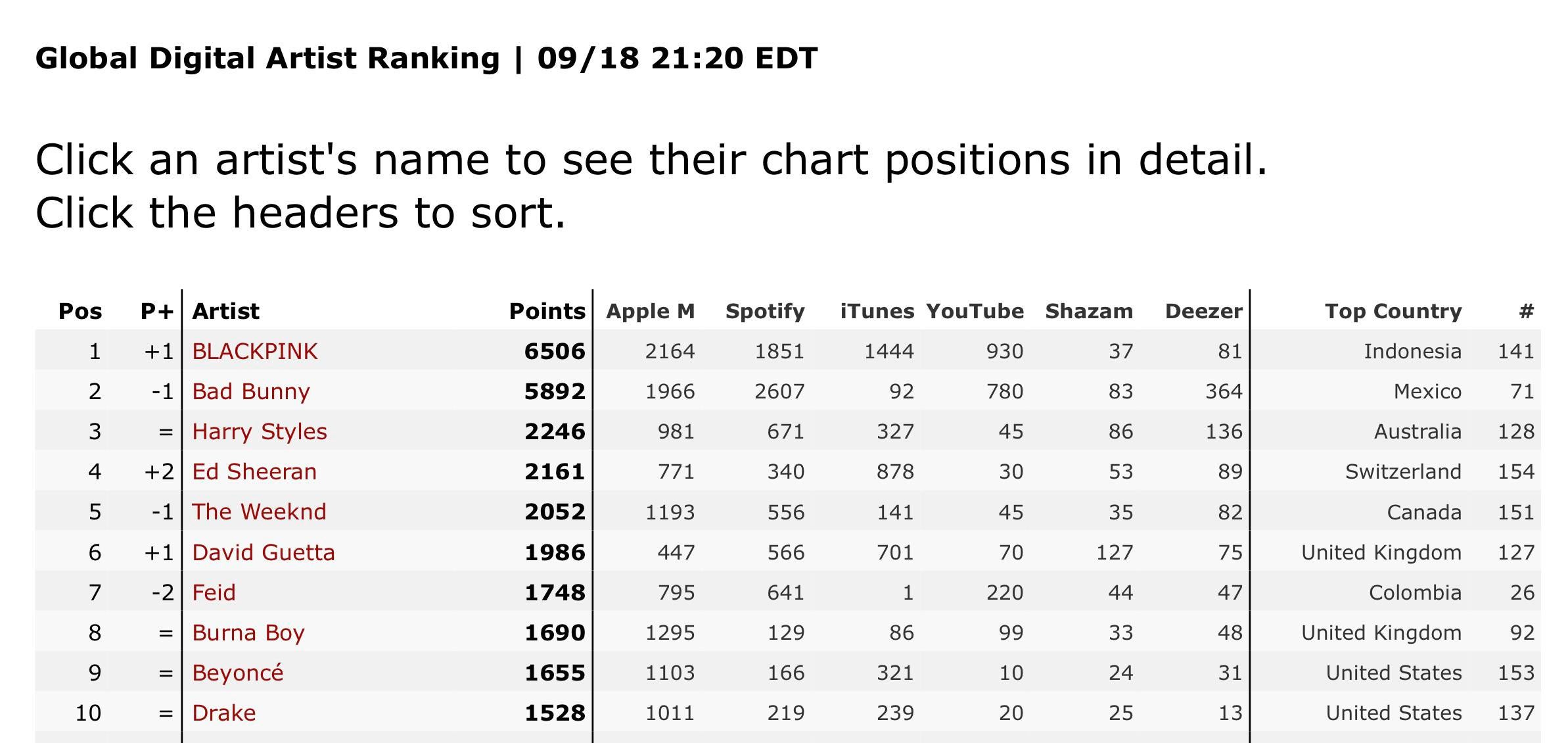Image resolution: width=1568 pixels, height=743 pixels.
Task: Sort by the iTunes header
Action: pyautogui.click(x=877, y=311)
